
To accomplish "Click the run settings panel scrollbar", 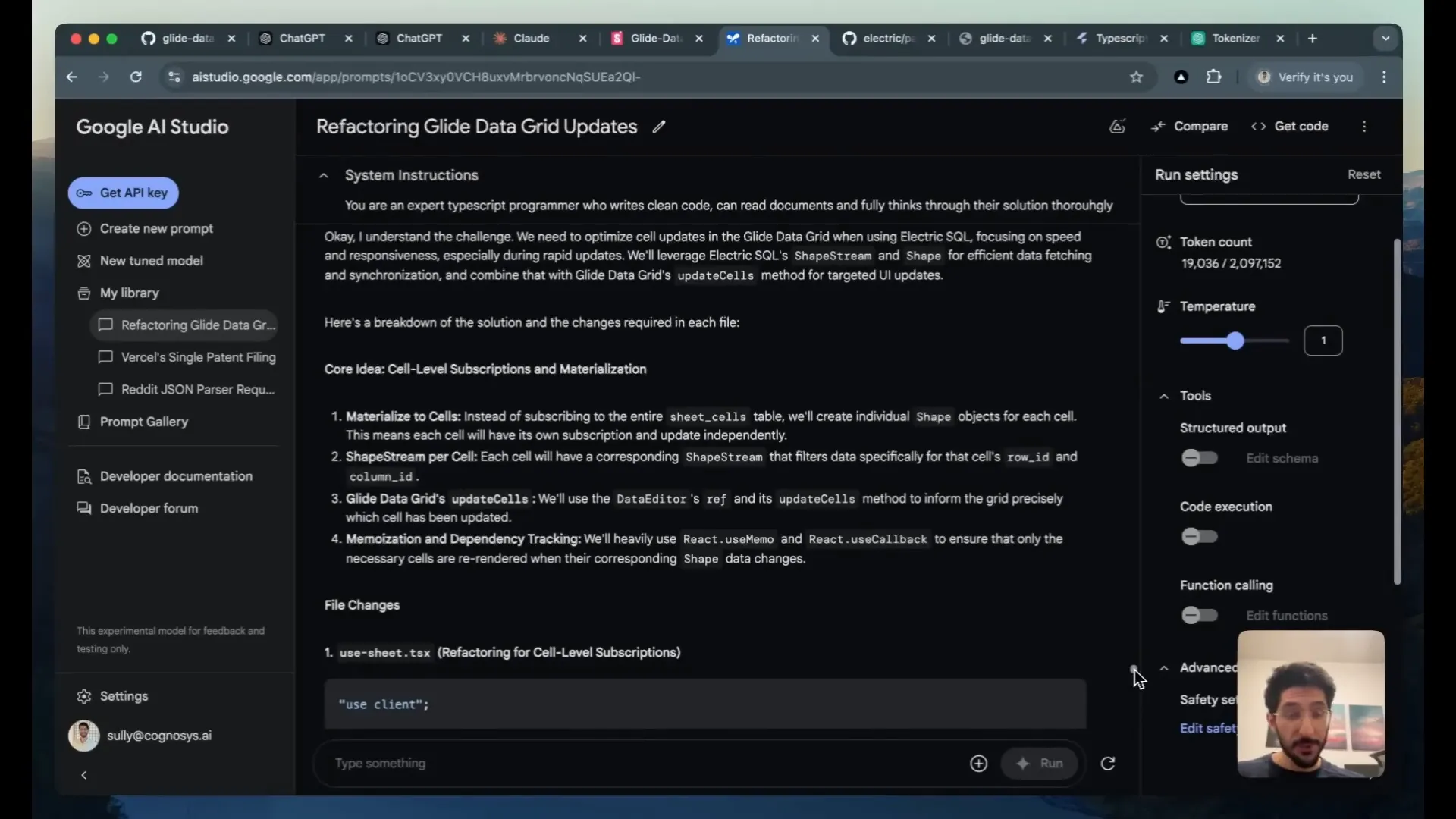I will tap(1397, 412).
